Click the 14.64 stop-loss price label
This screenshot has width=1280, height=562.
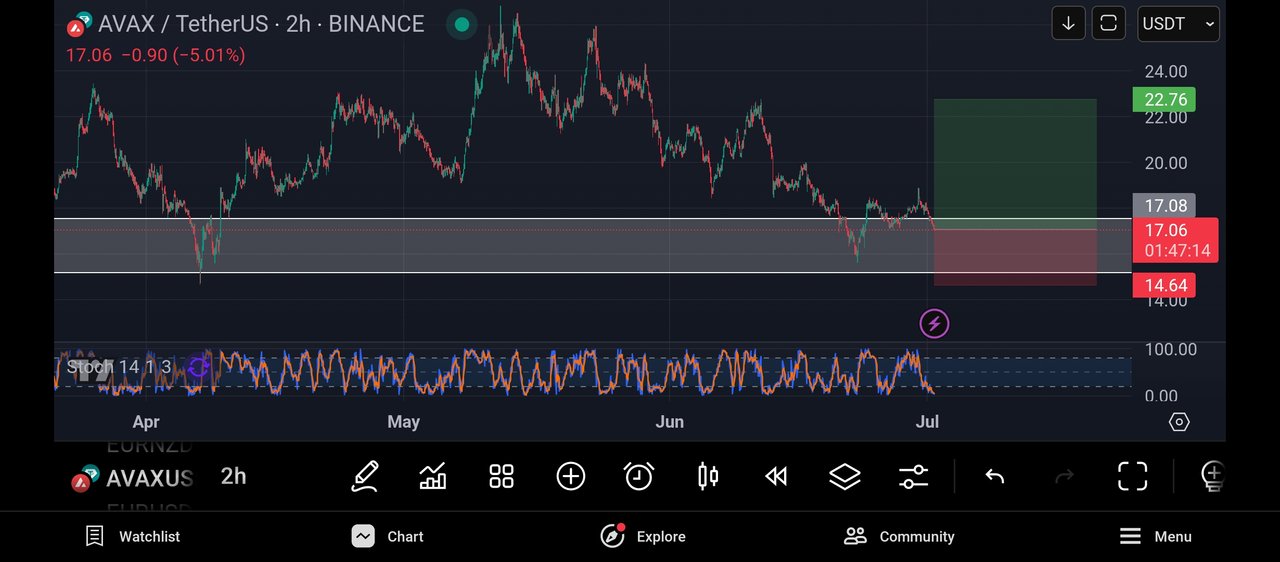[x=1165, y=286]
